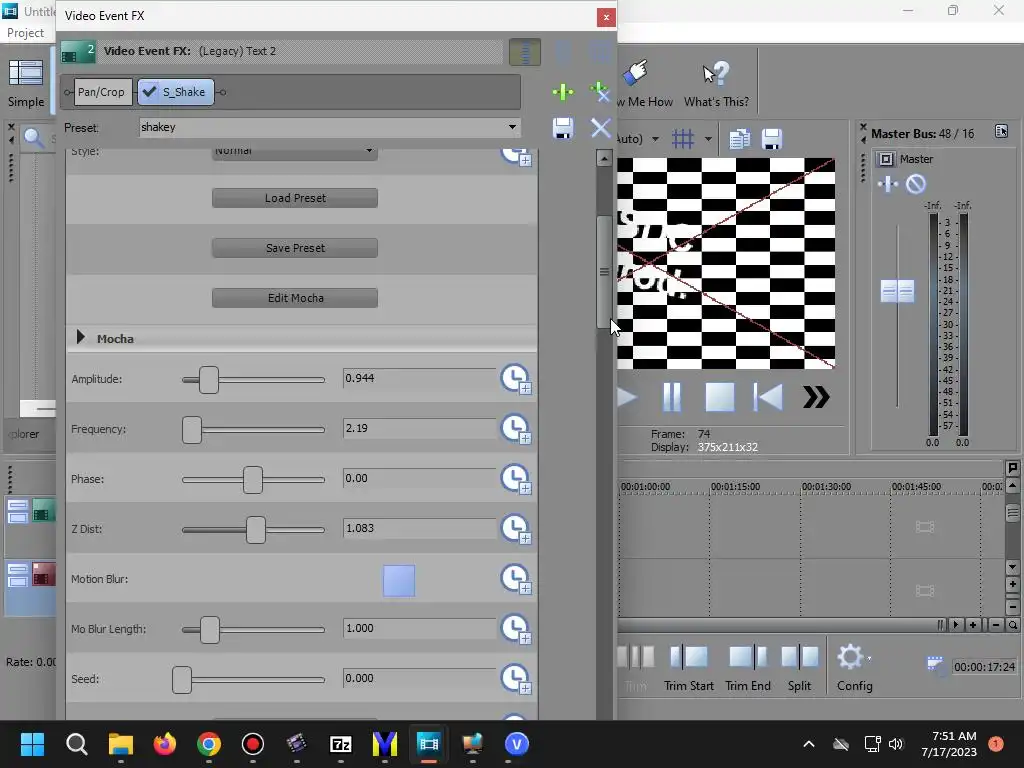This screenshot has height=768, width=1024.
Task: Open the Project menu
Action: coord(25,33)
